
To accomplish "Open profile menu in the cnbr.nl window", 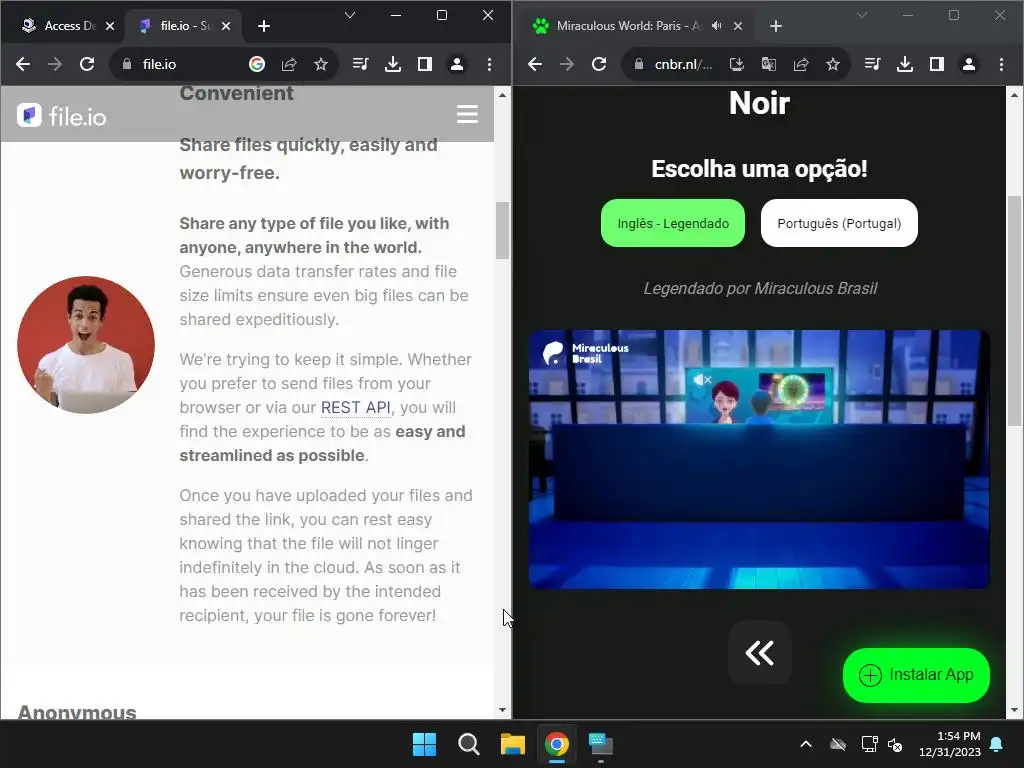I will 968,64.
